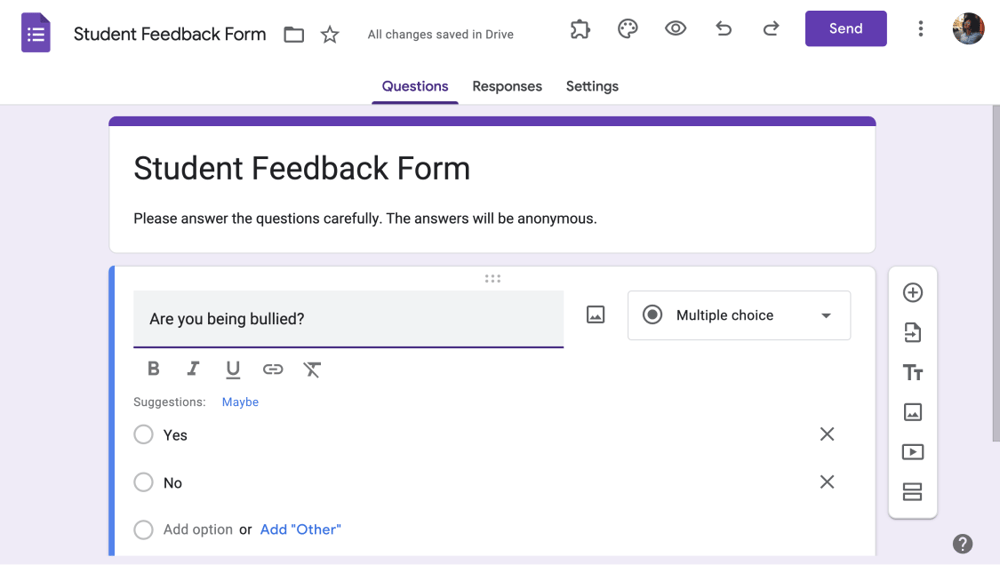Image resolution: width=1000 pixels, height=565 pixels.
Task: Open the Google Forms home icon
Action: 36,33
